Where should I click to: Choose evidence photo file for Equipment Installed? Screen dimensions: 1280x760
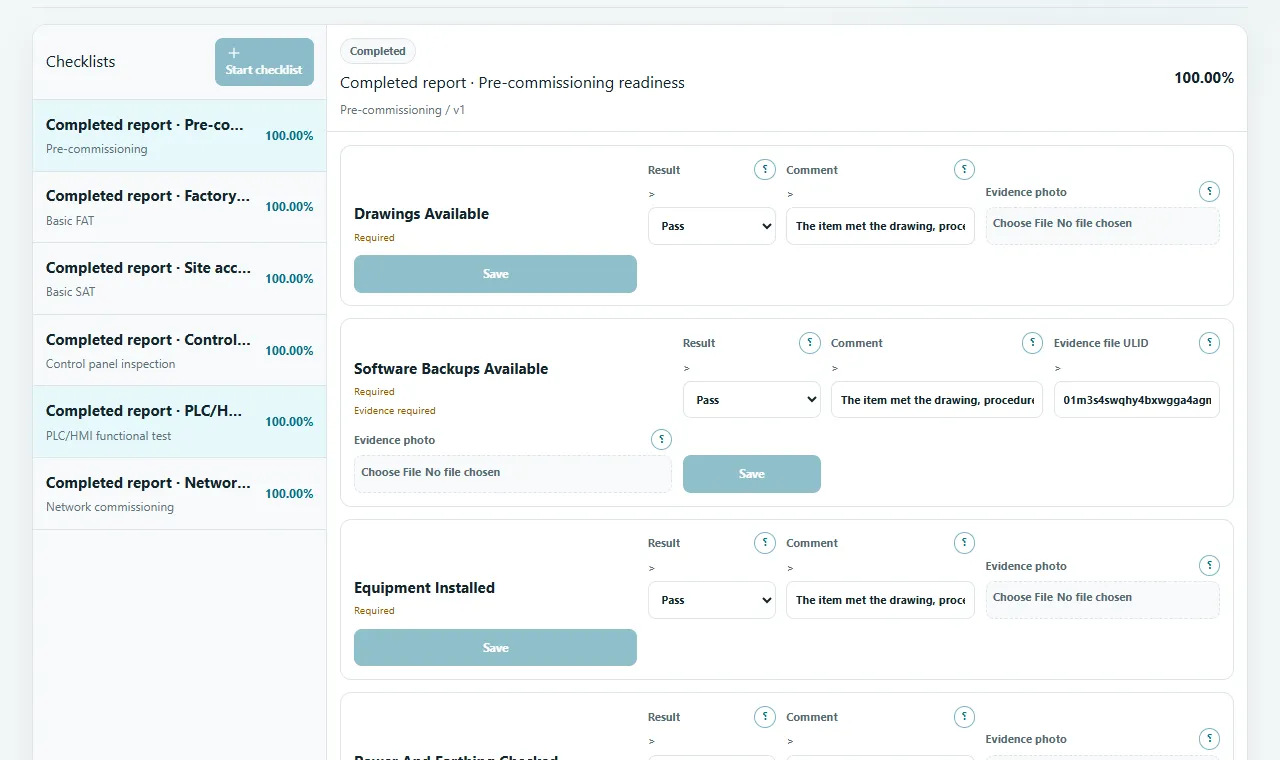click(x=1103, y=600)
